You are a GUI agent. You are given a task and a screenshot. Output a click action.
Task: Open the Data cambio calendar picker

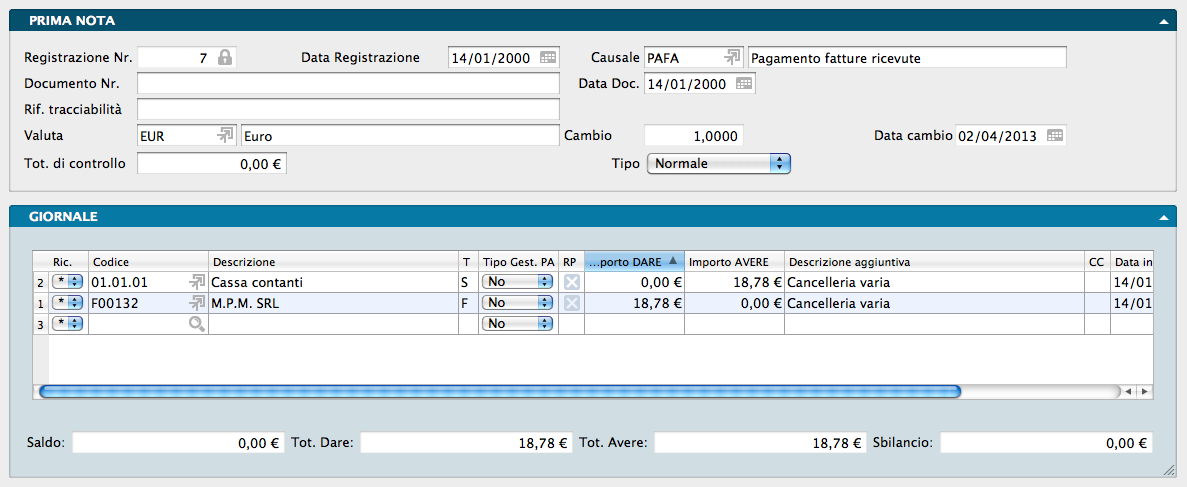(1055, 136)
